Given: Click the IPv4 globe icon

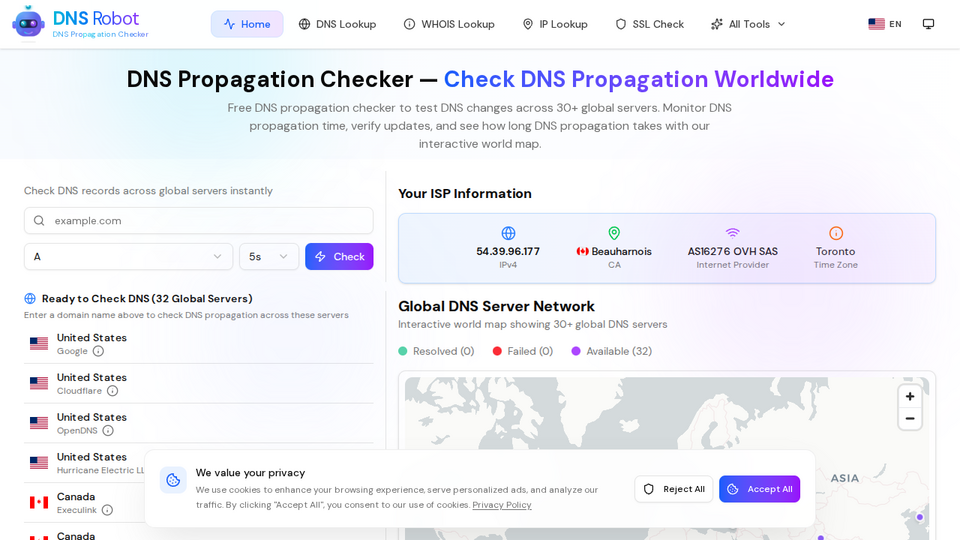Looking at the screenshot, I should (x=508, y=233).
